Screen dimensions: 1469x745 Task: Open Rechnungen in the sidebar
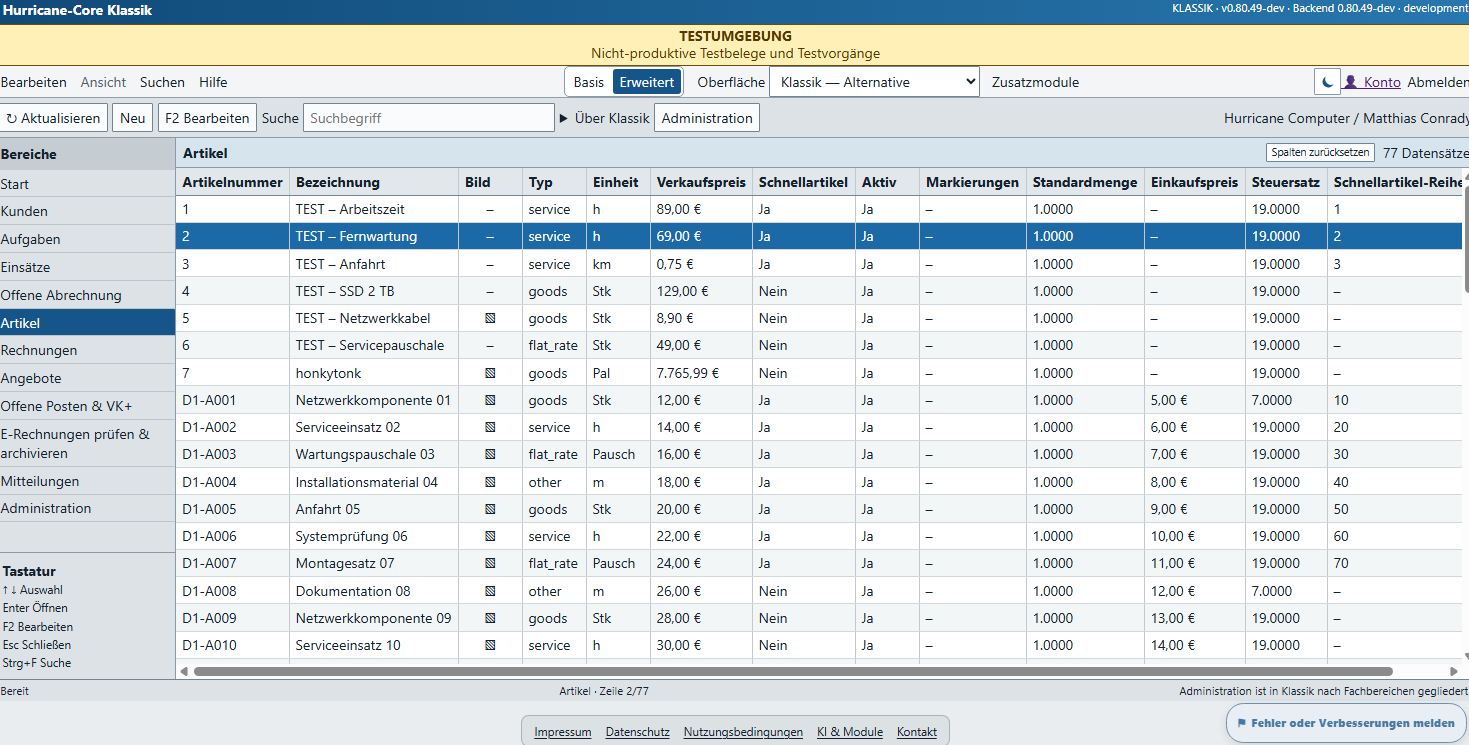coord(88,350)
